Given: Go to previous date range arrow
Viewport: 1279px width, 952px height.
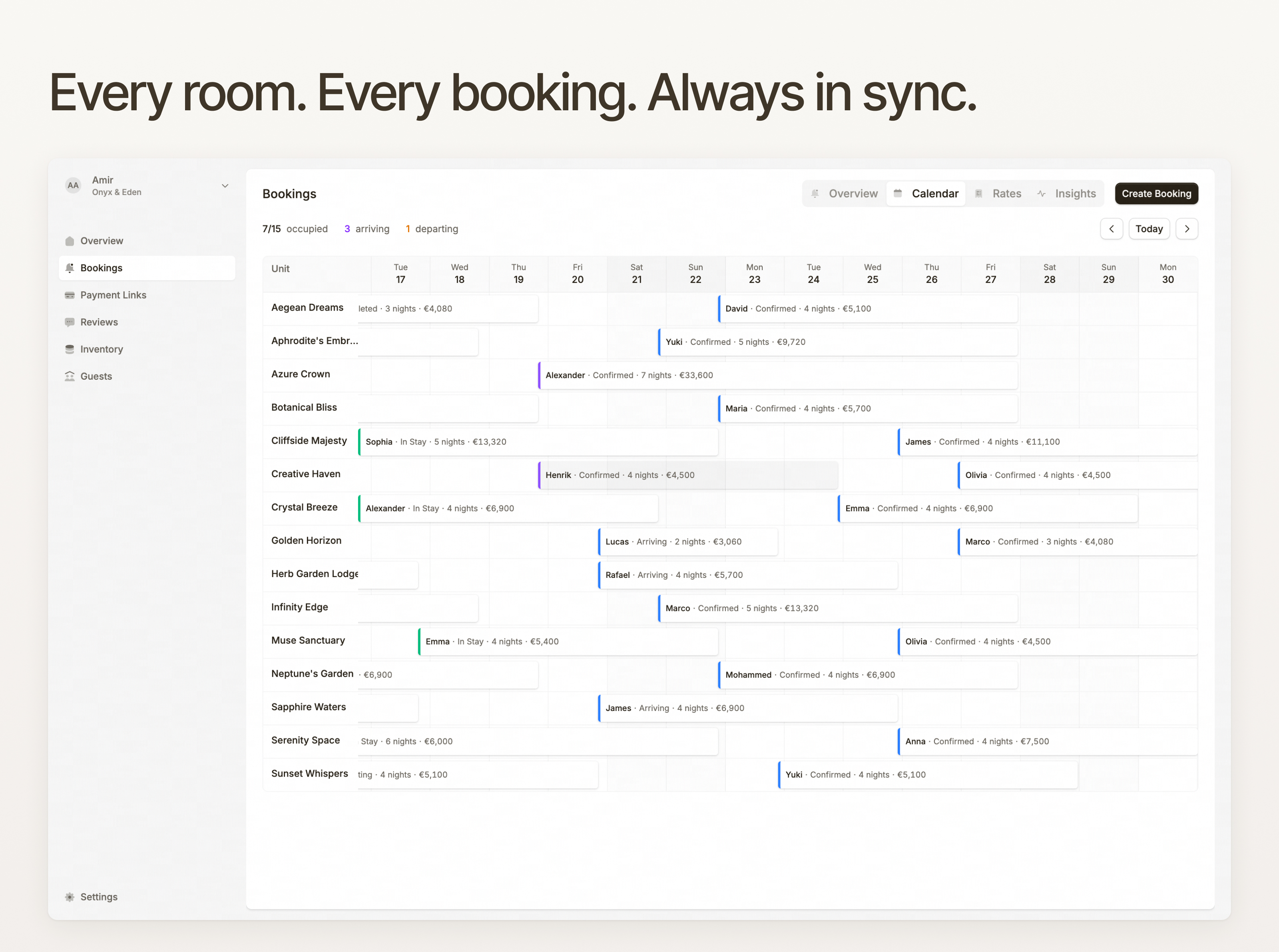Looking at the screenshot, I should pyautogui.click(x=1111, y=229).
